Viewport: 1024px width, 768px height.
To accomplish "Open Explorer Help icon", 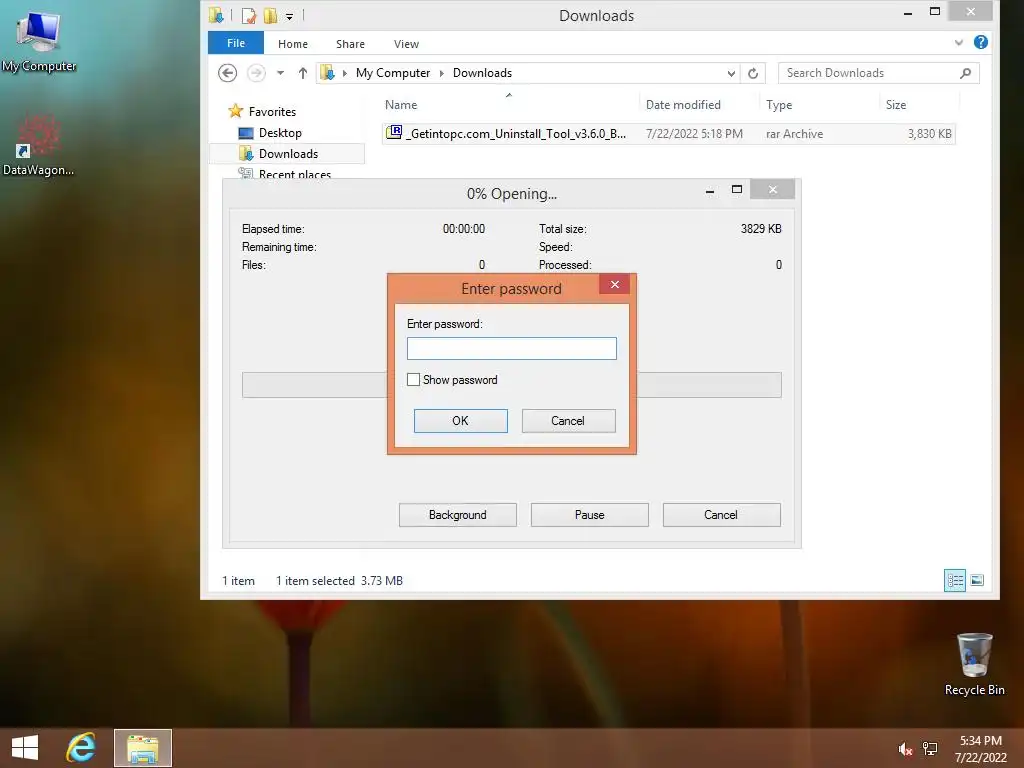I will 980,42.
